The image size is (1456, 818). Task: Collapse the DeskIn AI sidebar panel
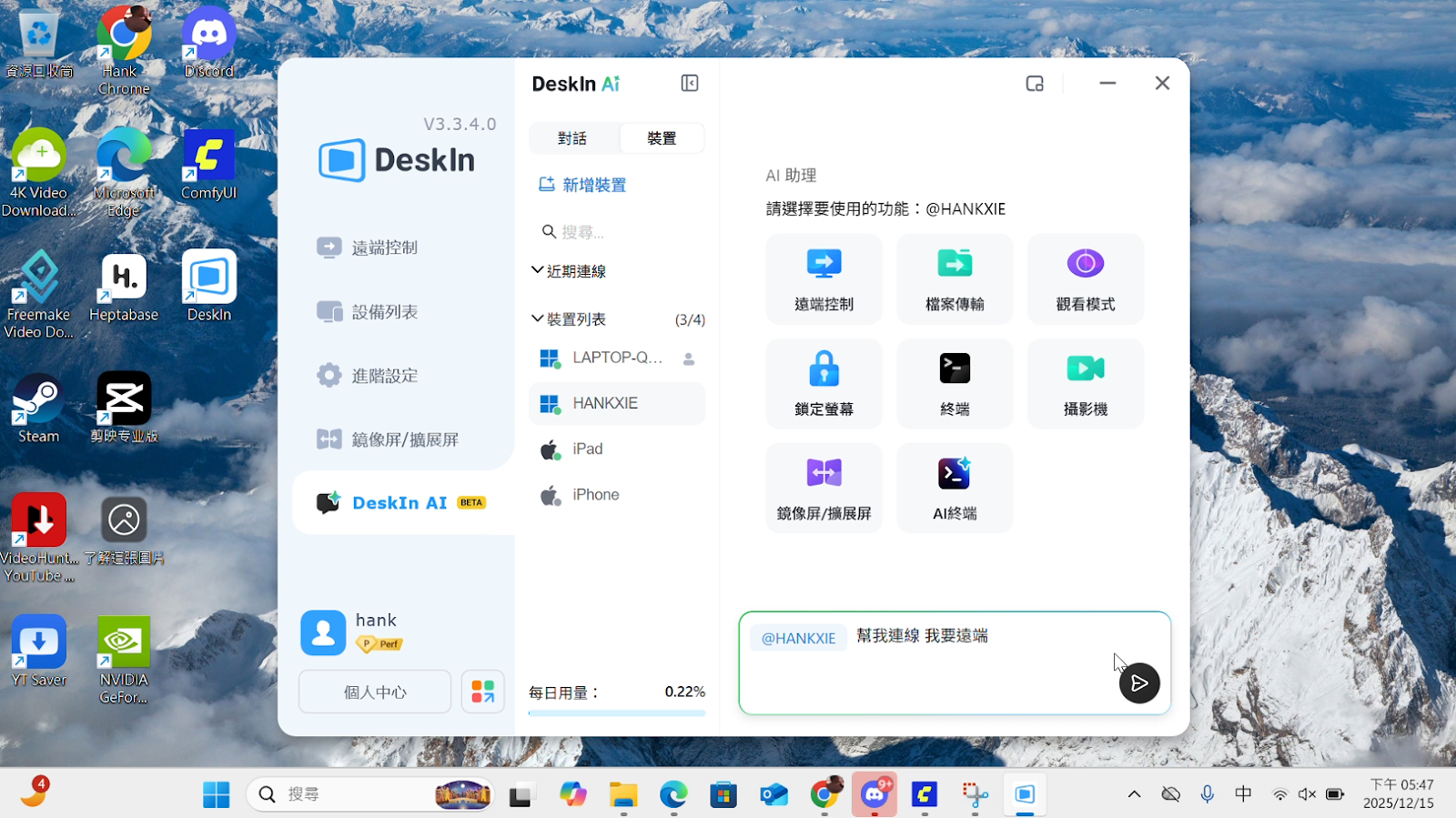coord(690,84)
